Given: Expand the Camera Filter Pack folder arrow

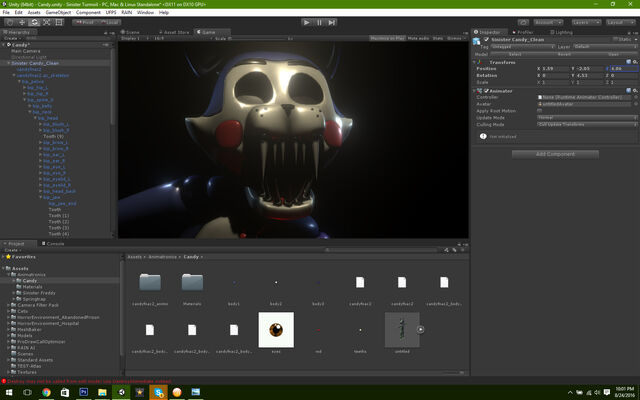Looking at the screenshot, I should point(8,305).
